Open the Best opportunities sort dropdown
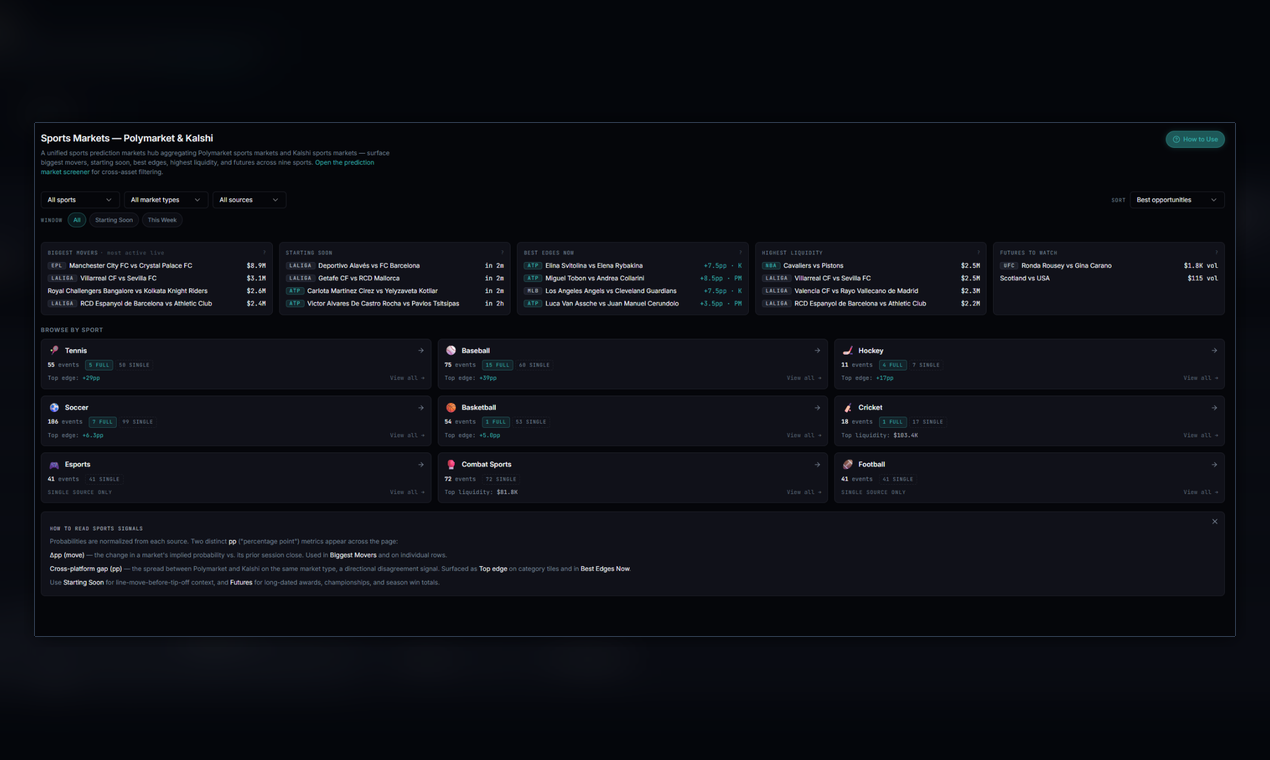 [x=1177, y=200]
